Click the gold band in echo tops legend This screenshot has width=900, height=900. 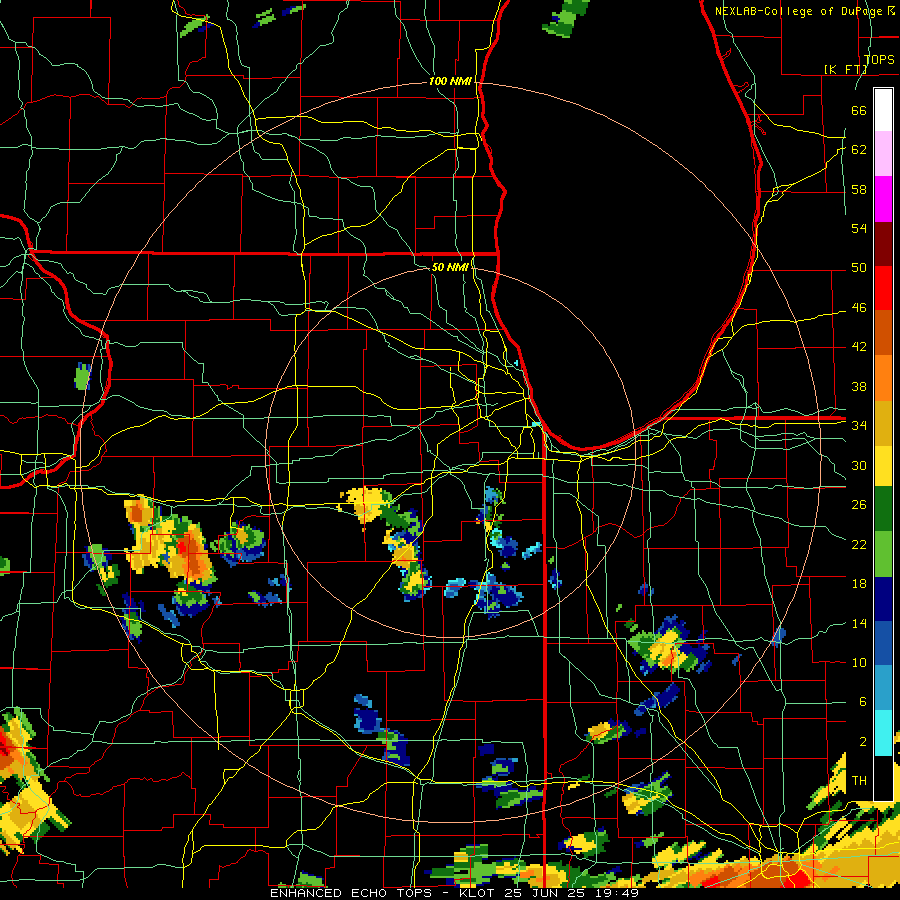(883, 423)
